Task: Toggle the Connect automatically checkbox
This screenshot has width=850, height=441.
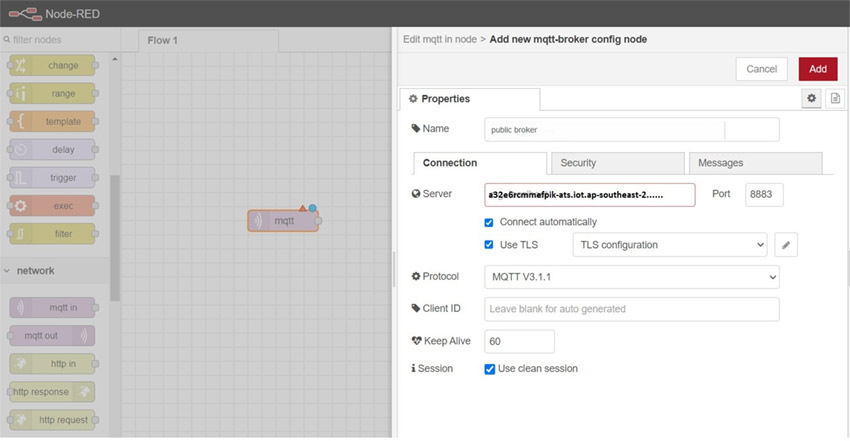Action: click(x=489, y=222)
